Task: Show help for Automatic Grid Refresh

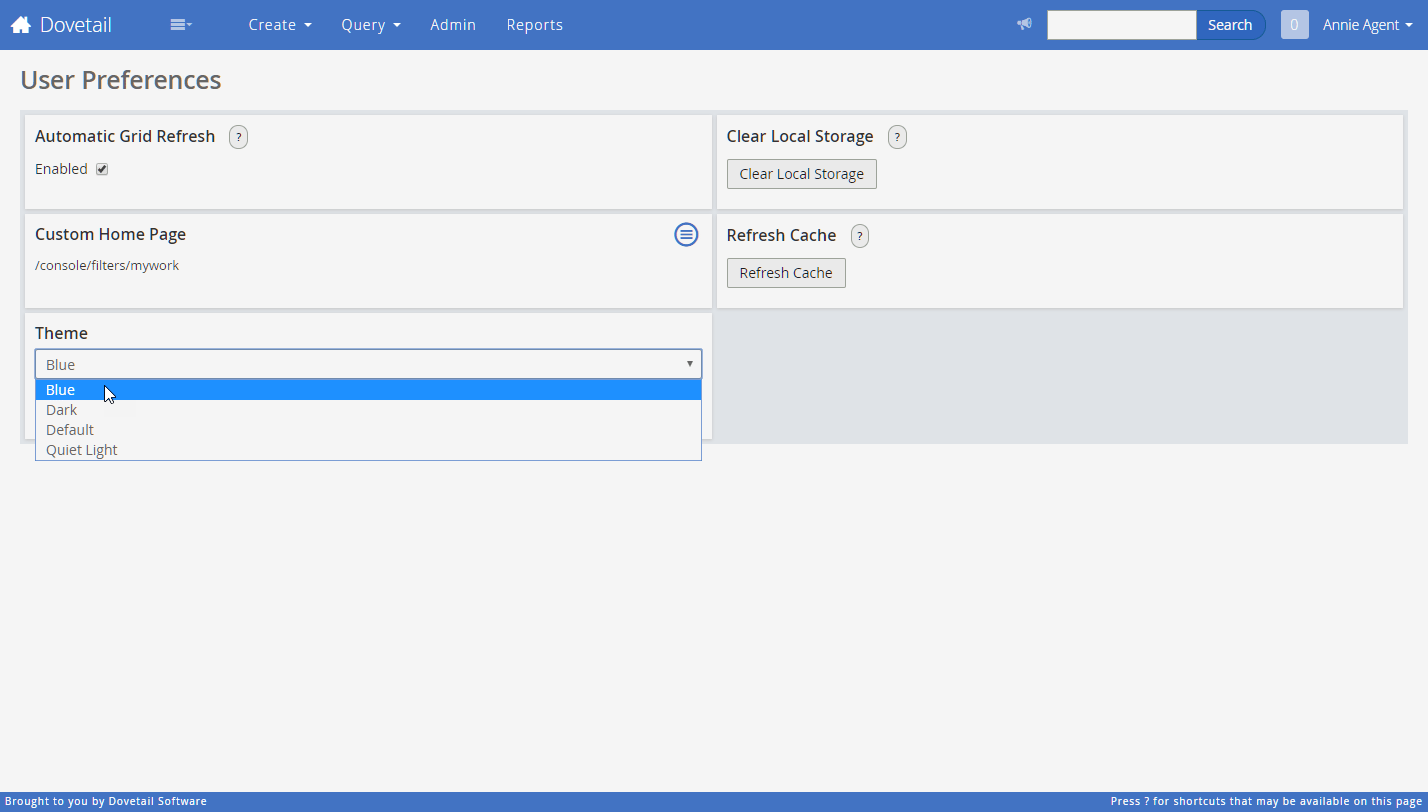Action: [x=238, y=137]
